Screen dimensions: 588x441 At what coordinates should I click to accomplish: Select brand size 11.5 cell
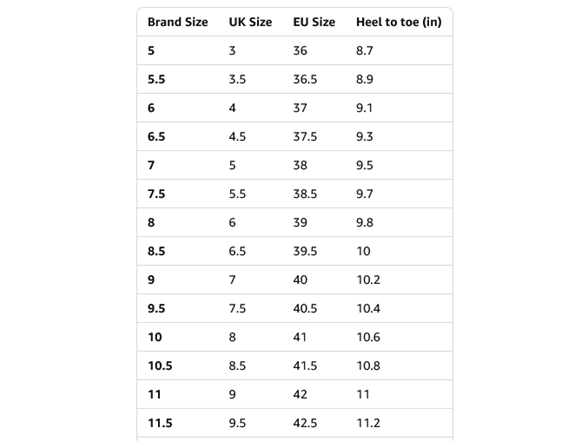pyautogui.click(x=160, y=423)
